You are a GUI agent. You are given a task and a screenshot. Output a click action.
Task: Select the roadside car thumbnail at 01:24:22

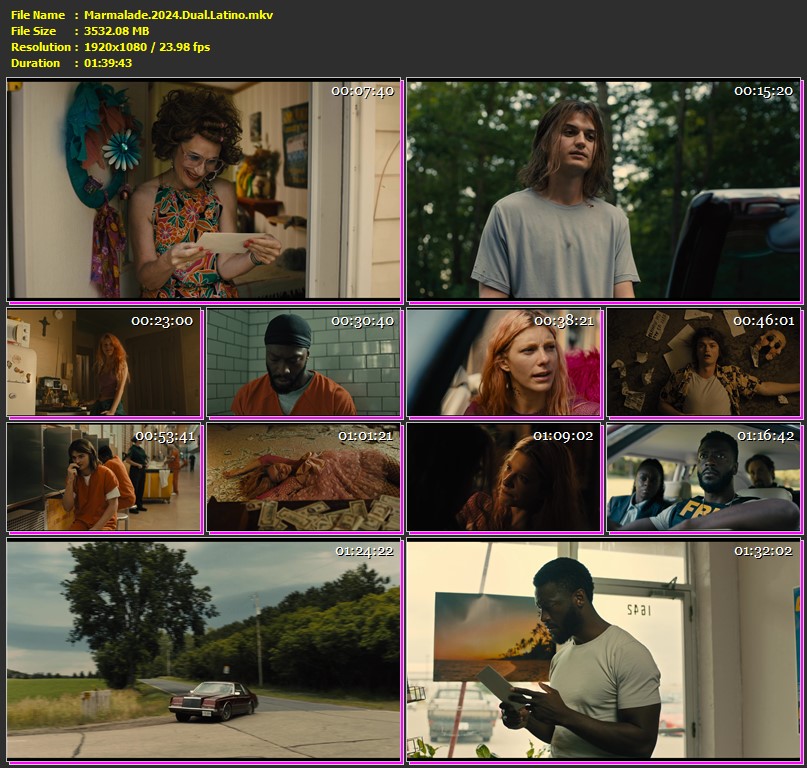[x=204, y=650]
